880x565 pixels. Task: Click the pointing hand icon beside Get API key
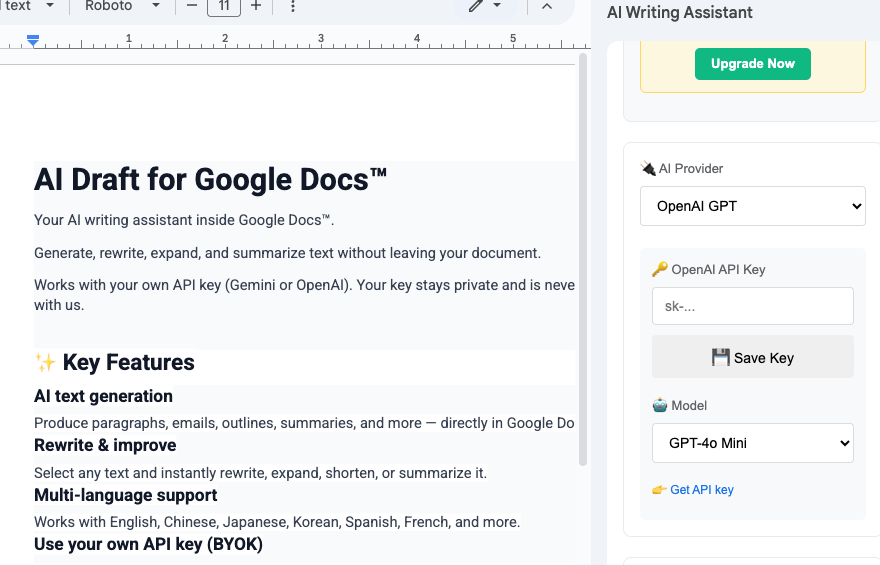(x=659, y=490)
